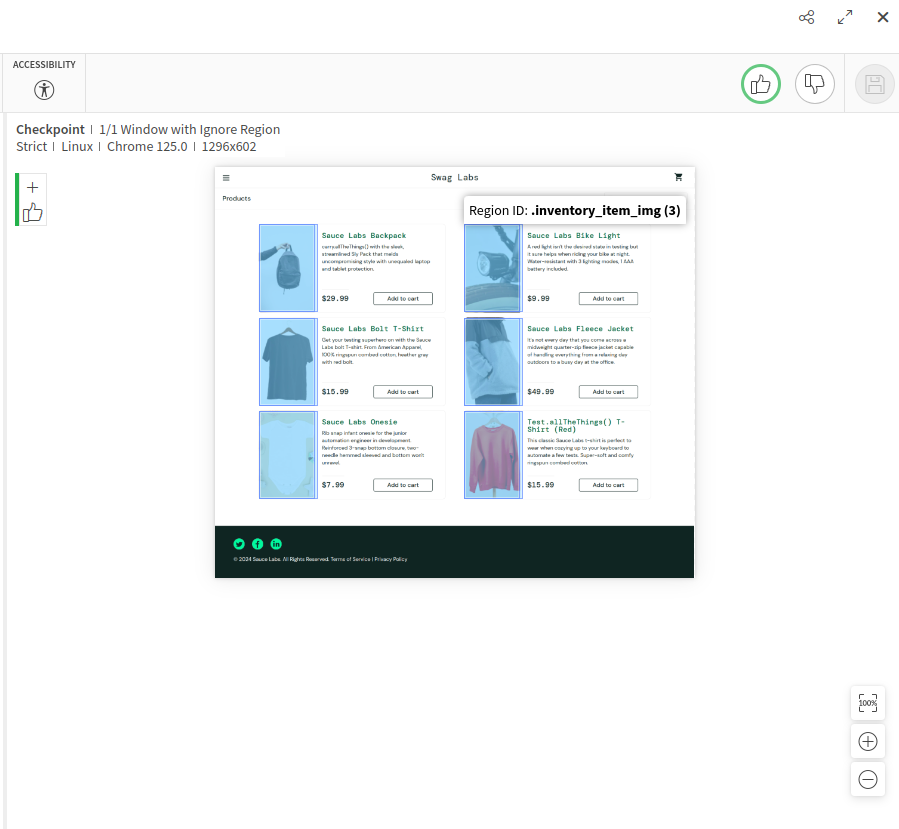
Task: Click the $49.99 price
Action: pyautogui.click(x=541, y=392)
